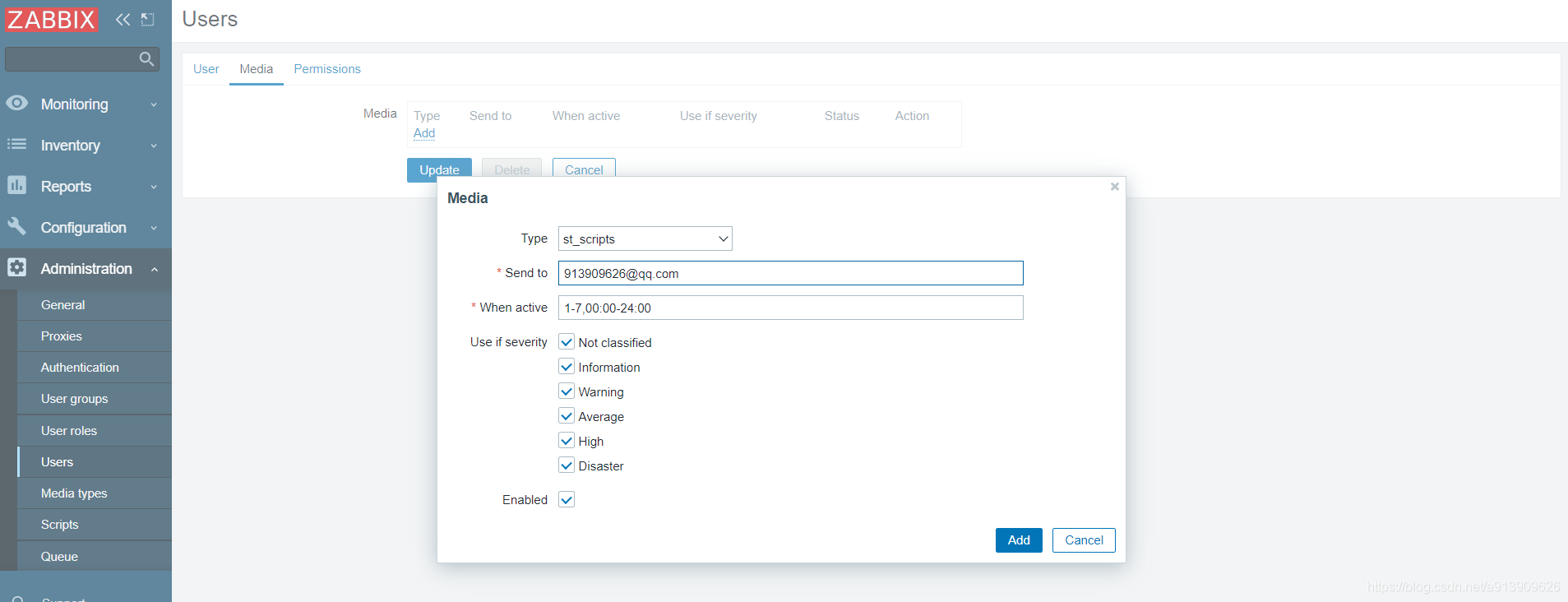Click the search magnifier icon
Viewport: 1568px width, 602px height.
coord(146,58)
